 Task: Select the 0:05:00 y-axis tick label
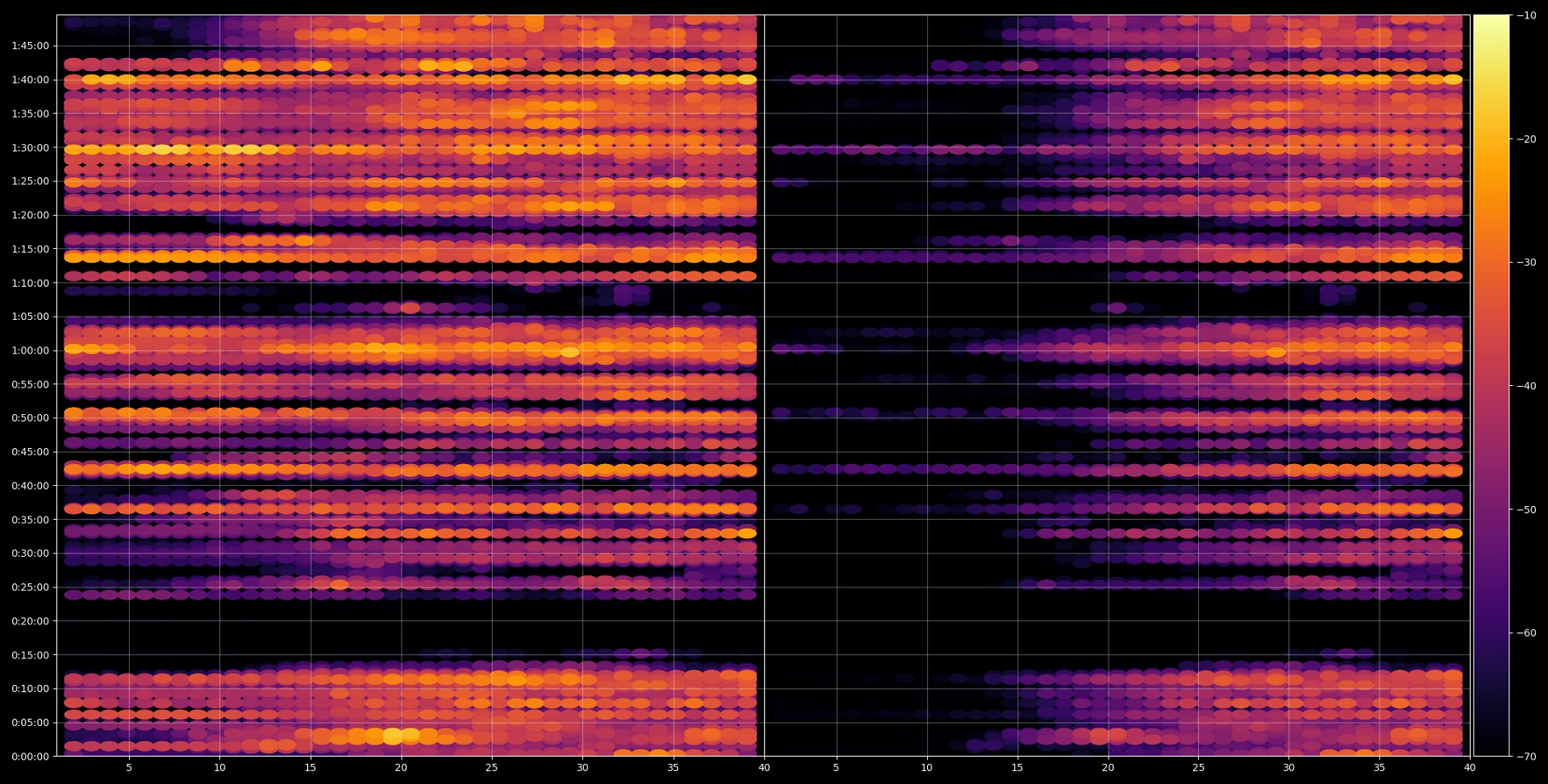[30, 723]
